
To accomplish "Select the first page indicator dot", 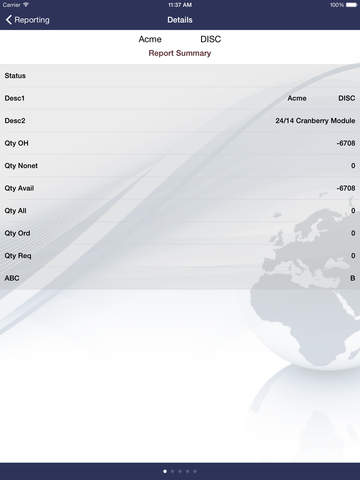I will 165,471.
